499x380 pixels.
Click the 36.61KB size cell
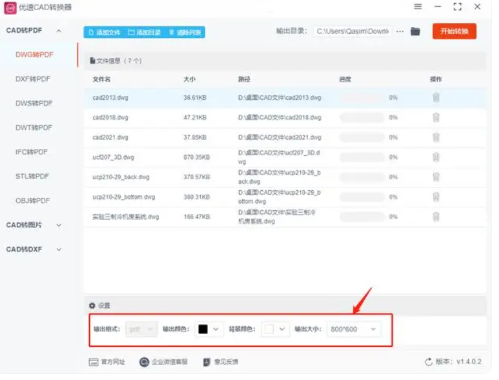tap(195, 98)
